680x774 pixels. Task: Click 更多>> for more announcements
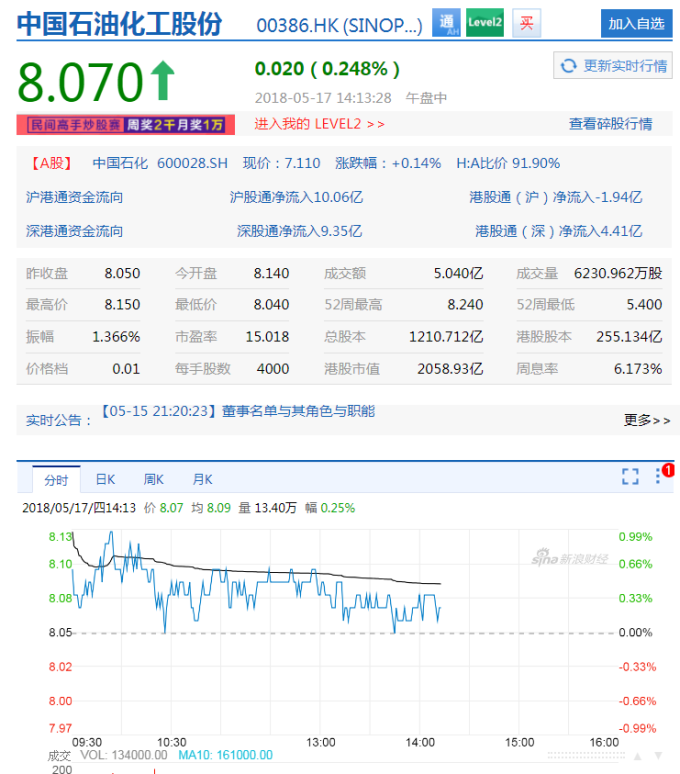click(x=647, y=420)
